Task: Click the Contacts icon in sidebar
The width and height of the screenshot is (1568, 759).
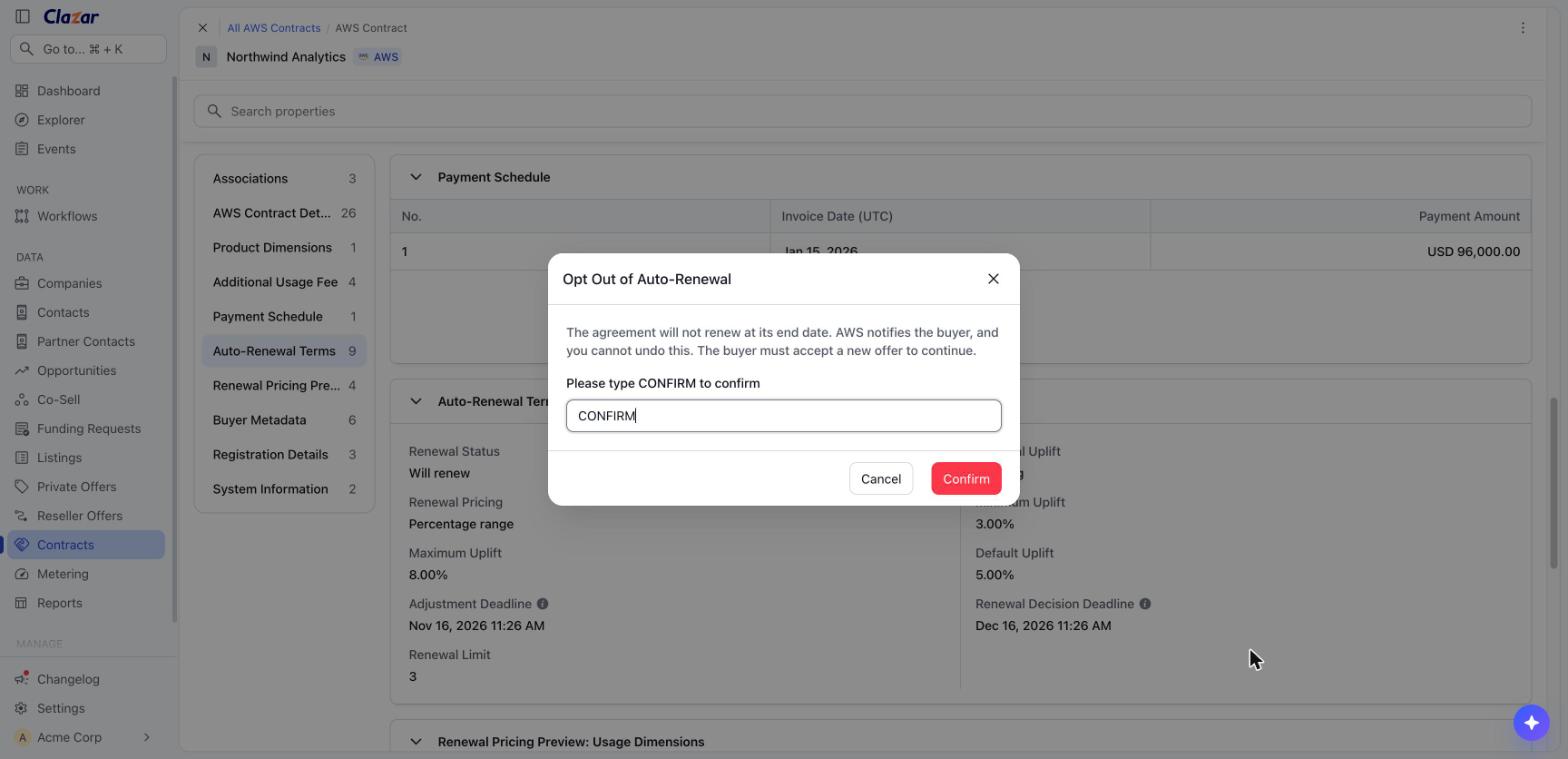Action: (22, 312)
